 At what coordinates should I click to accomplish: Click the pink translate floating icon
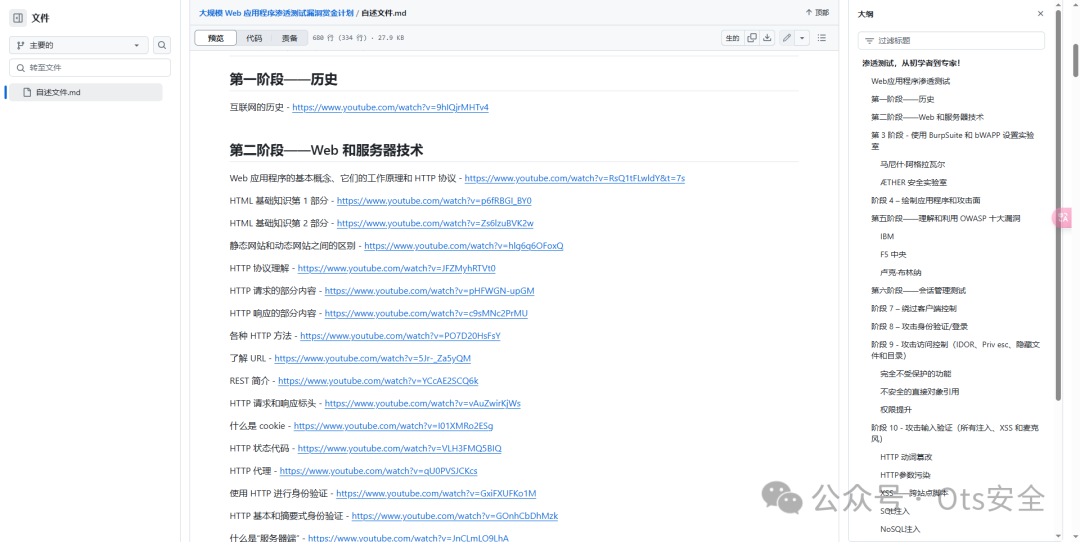[x=1063, y=218]
